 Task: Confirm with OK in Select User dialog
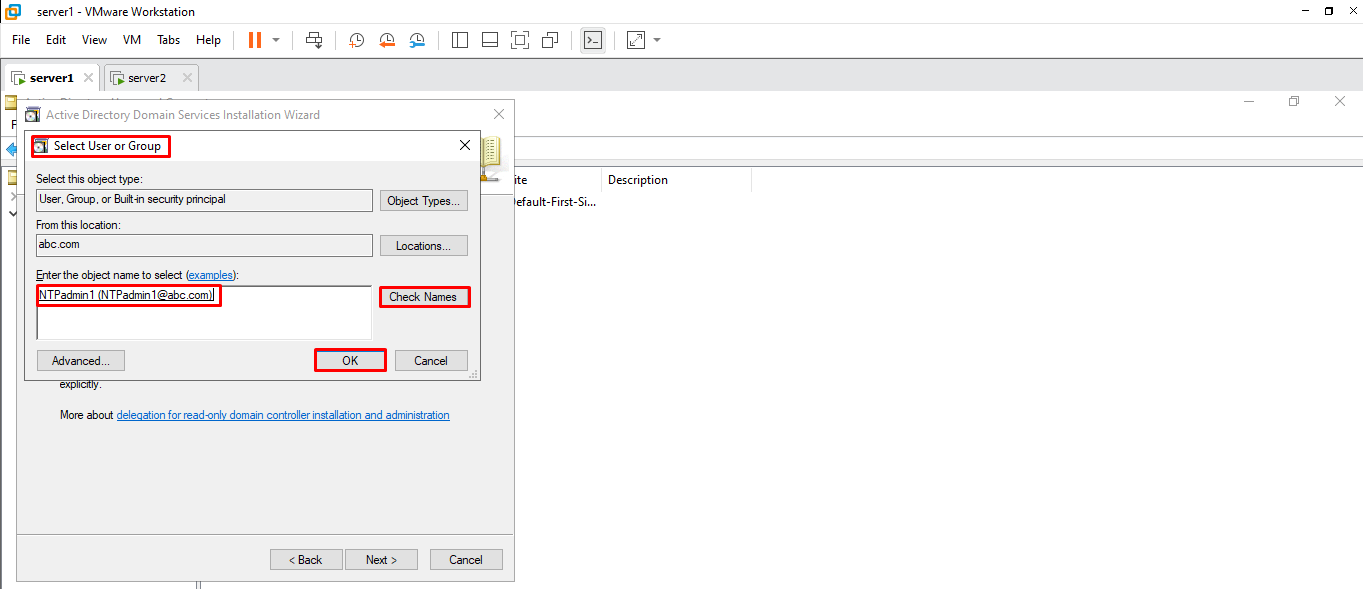pyautogui.click(x=350, y=361)
